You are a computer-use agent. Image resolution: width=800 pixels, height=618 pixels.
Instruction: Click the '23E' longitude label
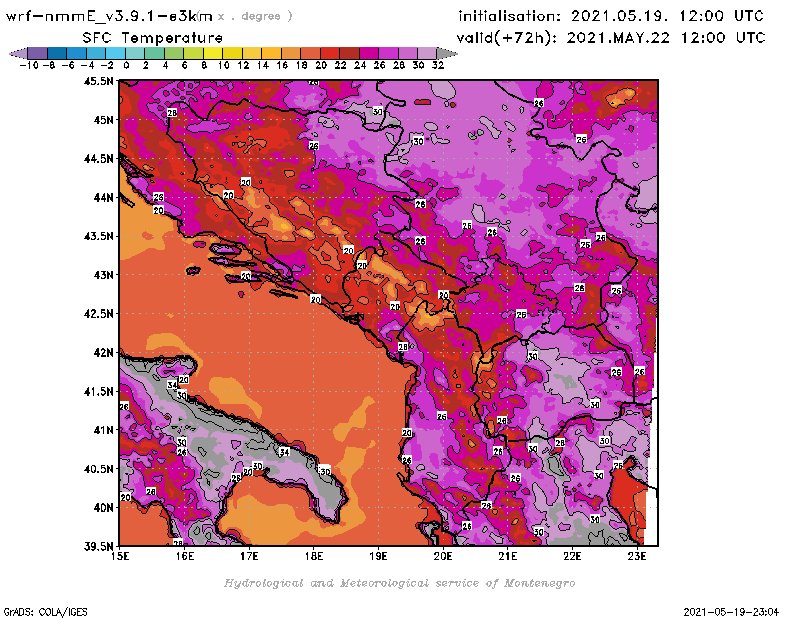point(637,556)
